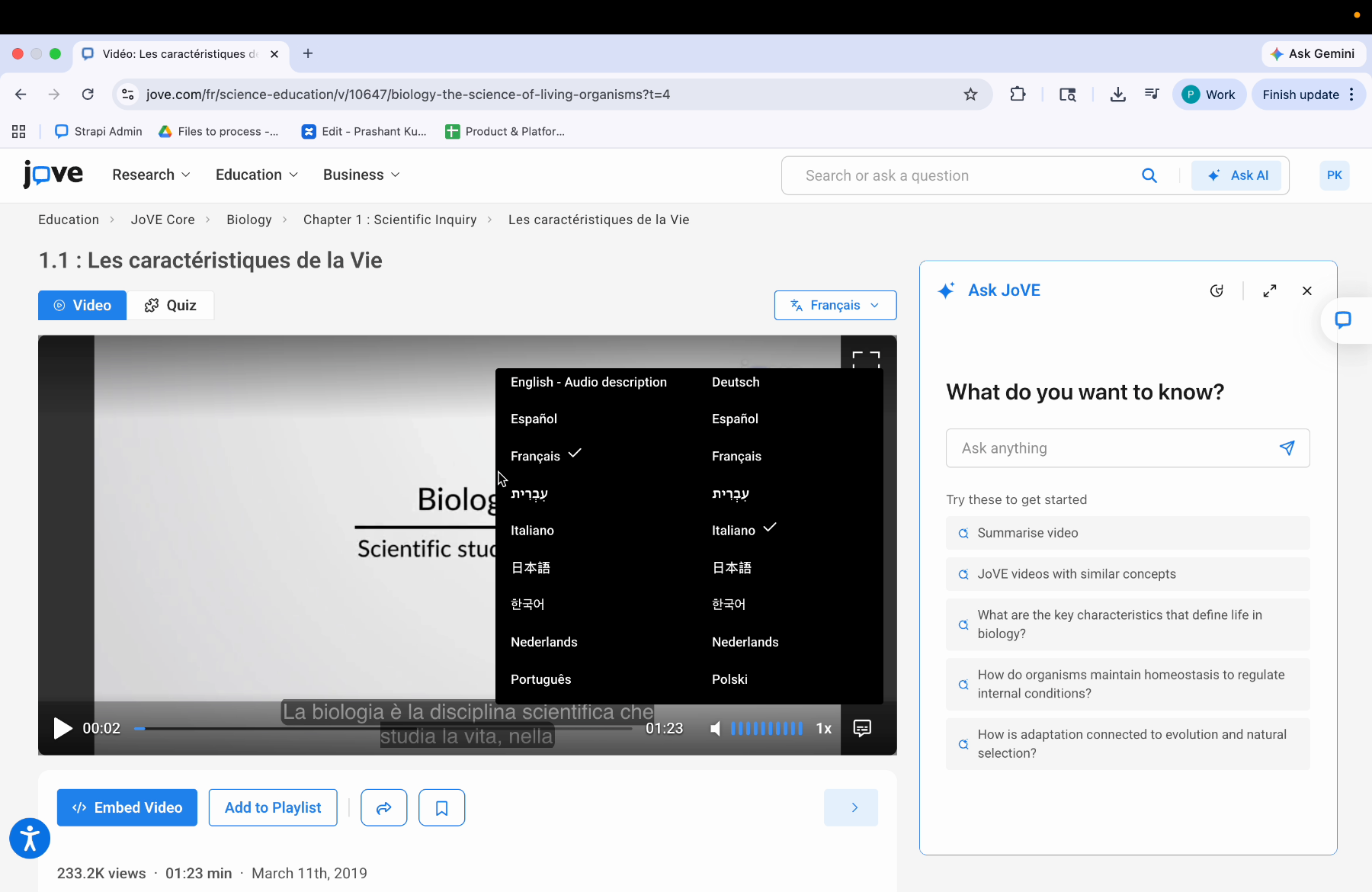1372x892 pixels.
Task: Select Deutsch subtitles
Action: point(736,382)
